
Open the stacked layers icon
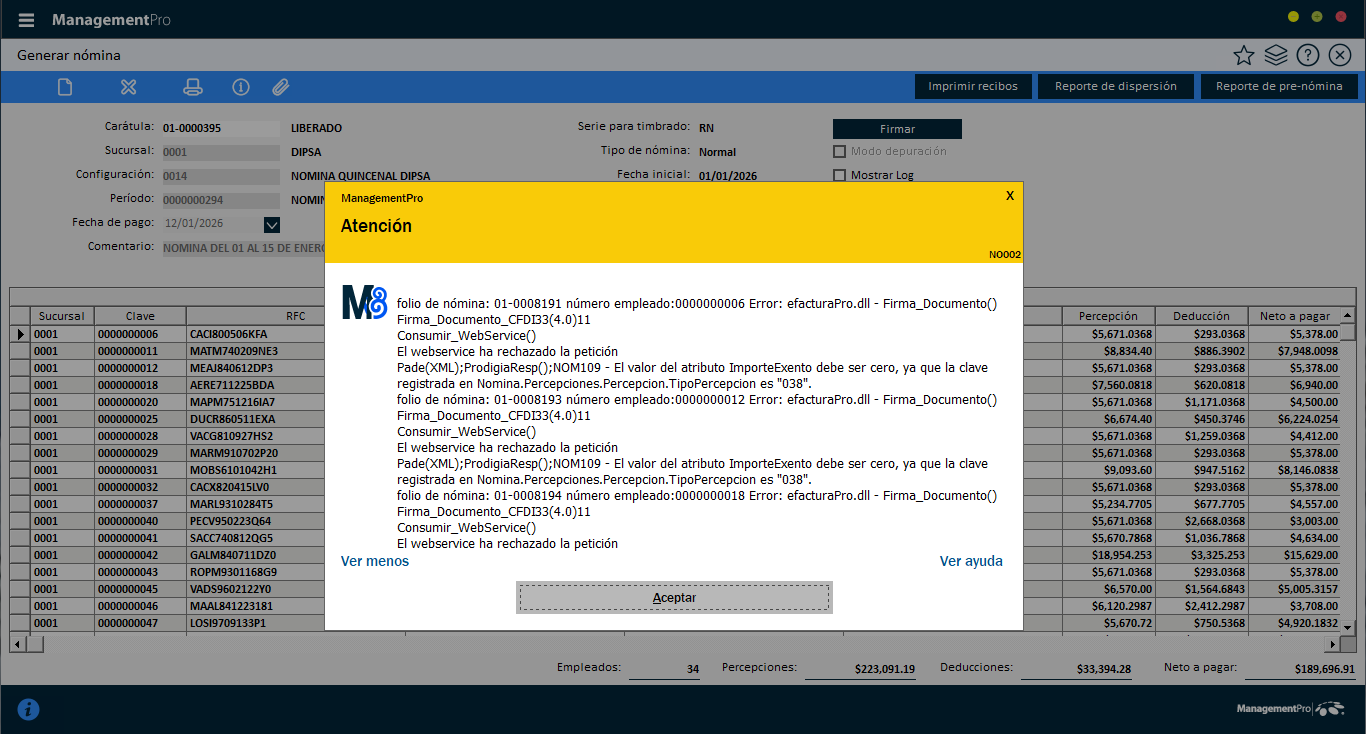(x=1275, y=55)
